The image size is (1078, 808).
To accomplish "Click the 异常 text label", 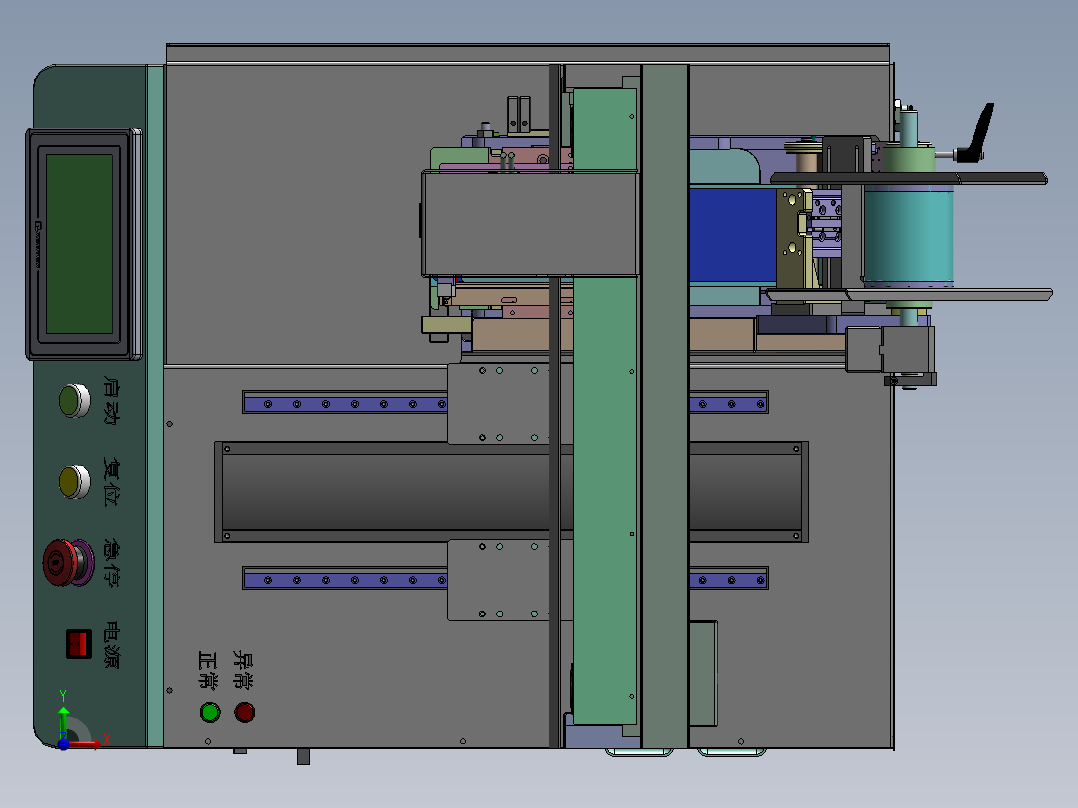I will [243, 670].
